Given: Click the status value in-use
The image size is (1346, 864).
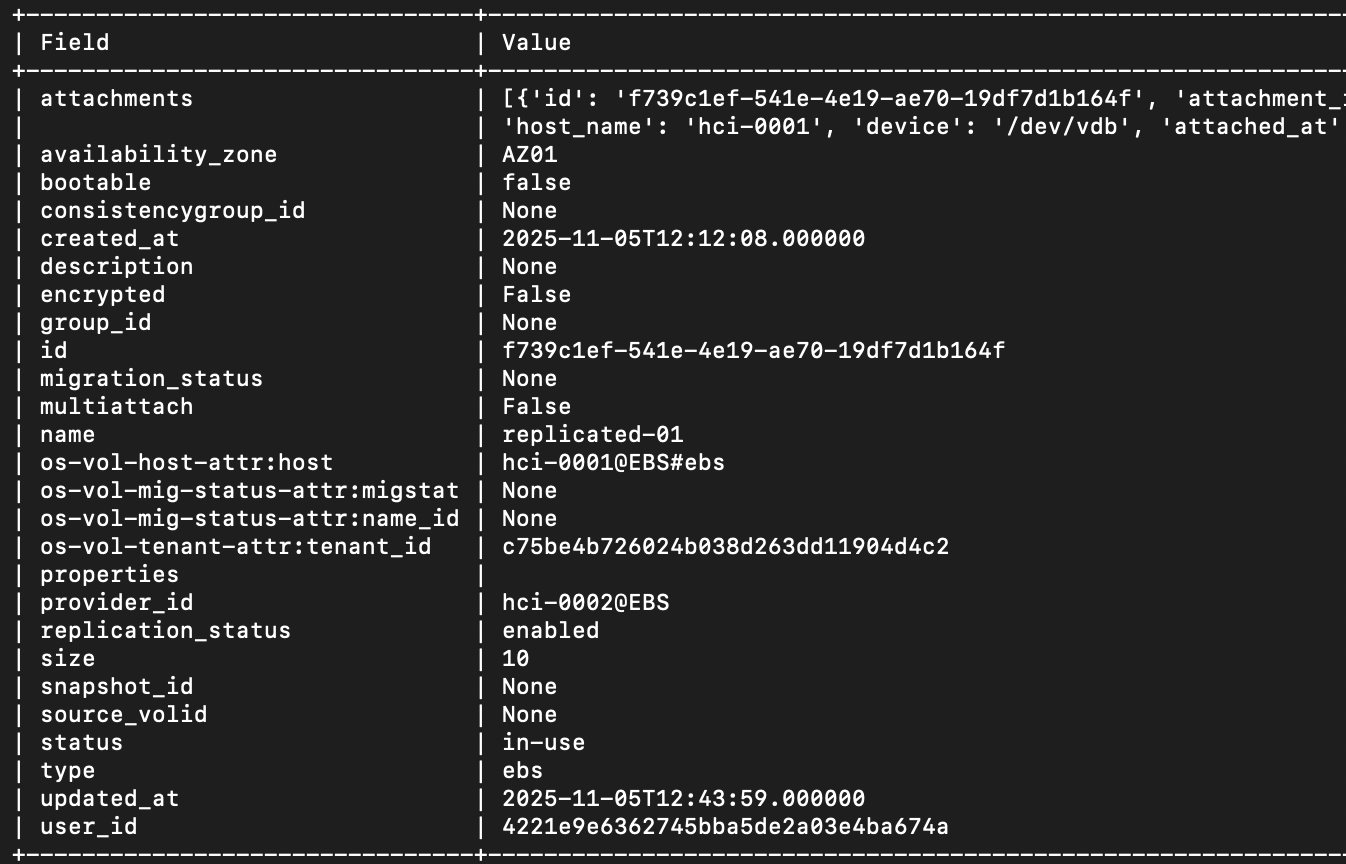Looking at the screenshot, I should 543,743.
